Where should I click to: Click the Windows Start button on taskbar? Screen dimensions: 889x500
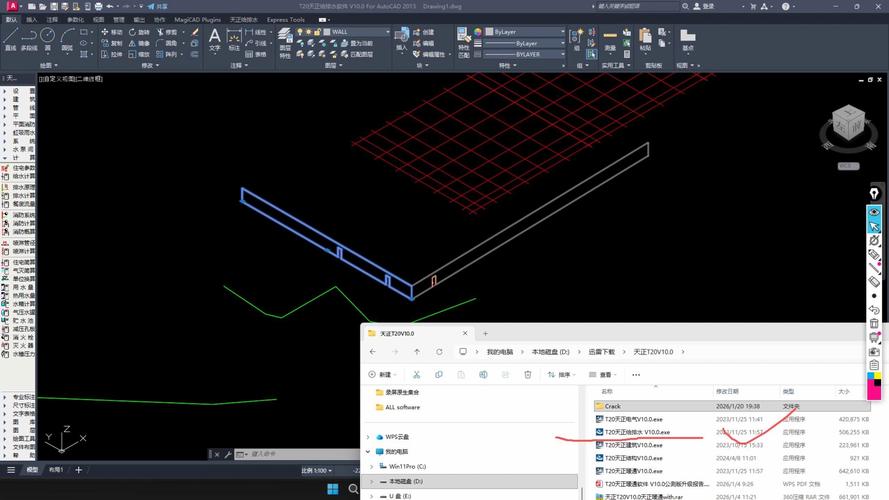coord(333,489)
